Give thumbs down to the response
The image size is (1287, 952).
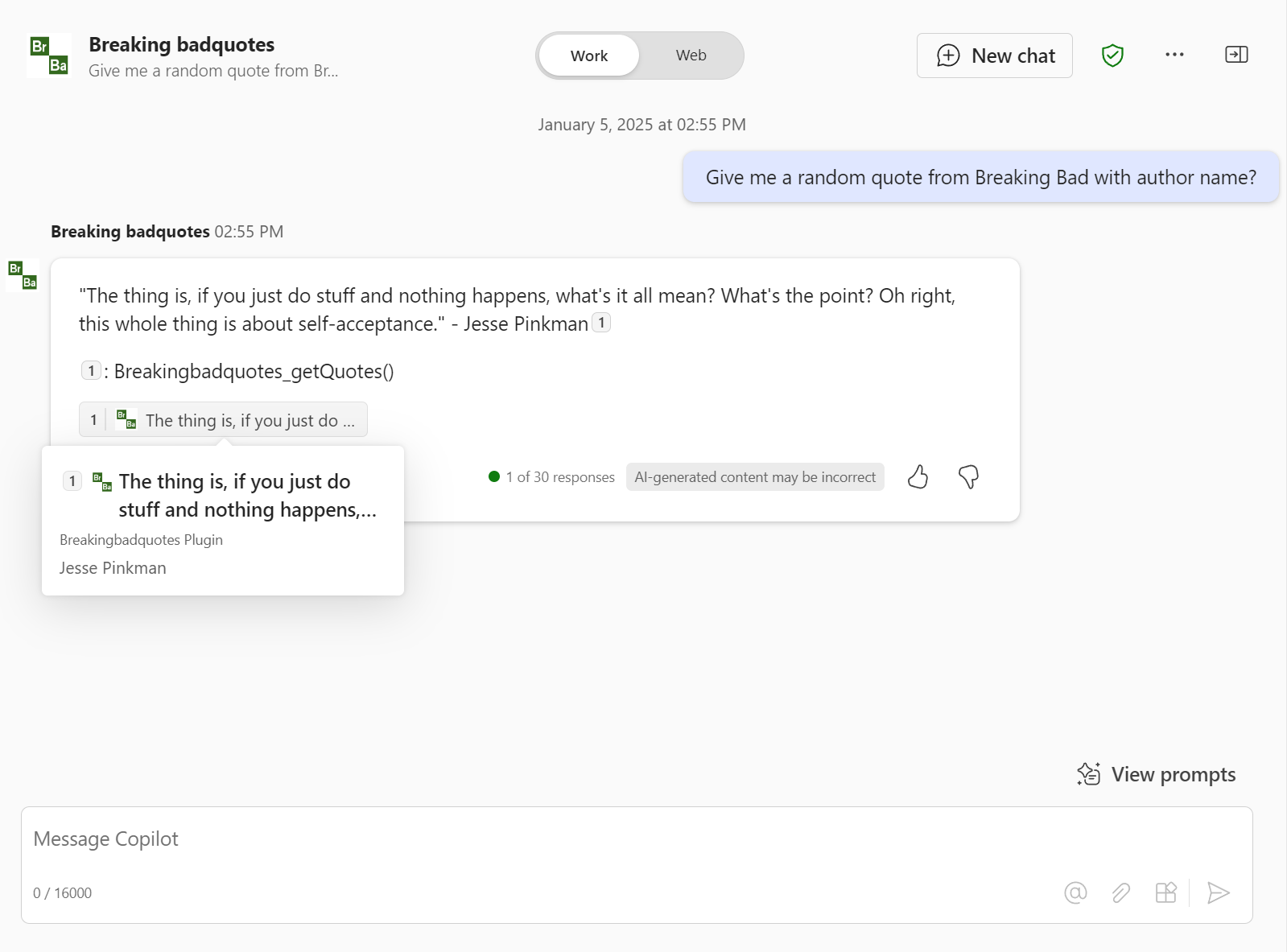click(x=968, y=477)
